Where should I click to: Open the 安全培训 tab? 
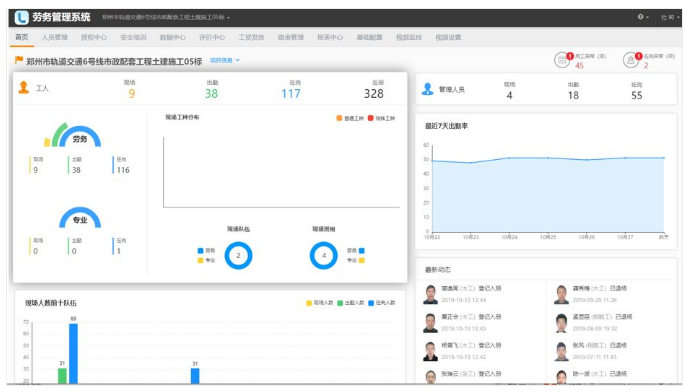[x=133, y=37]
